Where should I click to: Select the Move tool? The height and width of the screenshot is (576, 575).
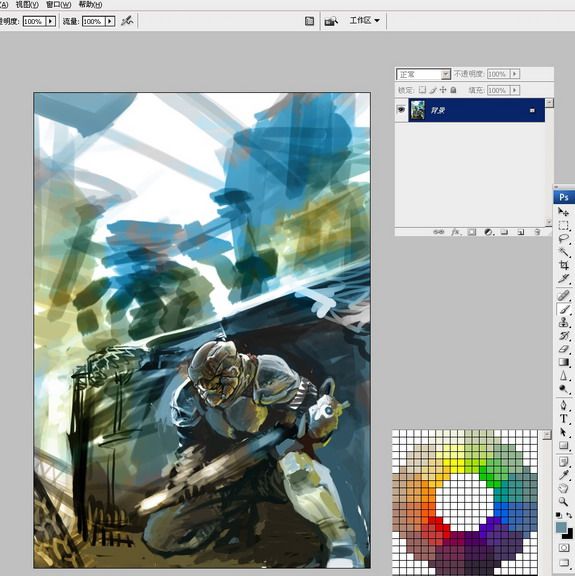563,212
